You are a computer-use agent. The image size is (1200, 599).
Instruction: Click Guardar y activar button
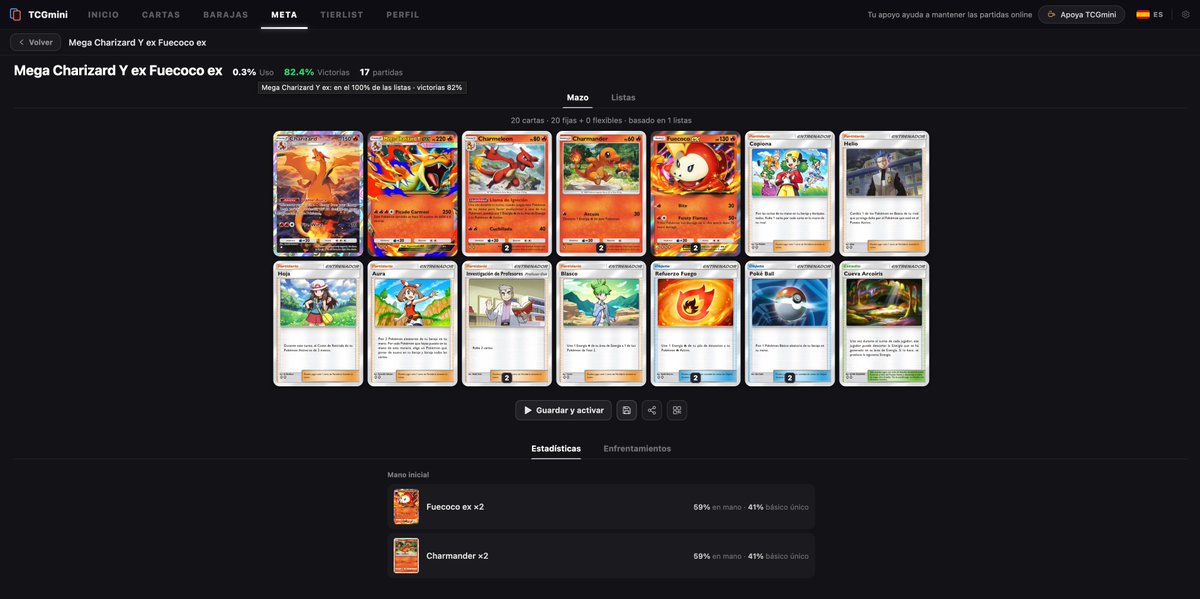point(563,410)
